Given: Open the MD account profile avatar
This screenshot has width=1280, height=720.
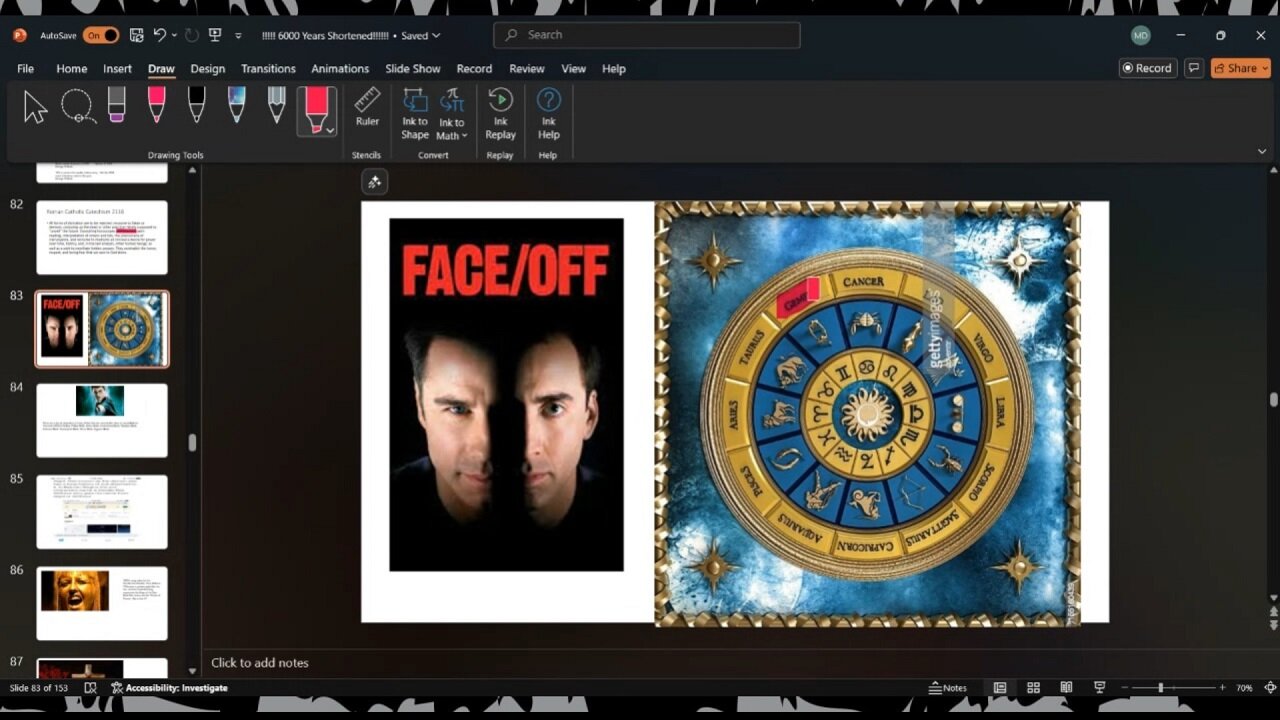Looking at the screenshot, I should (x=1141, y=35).
